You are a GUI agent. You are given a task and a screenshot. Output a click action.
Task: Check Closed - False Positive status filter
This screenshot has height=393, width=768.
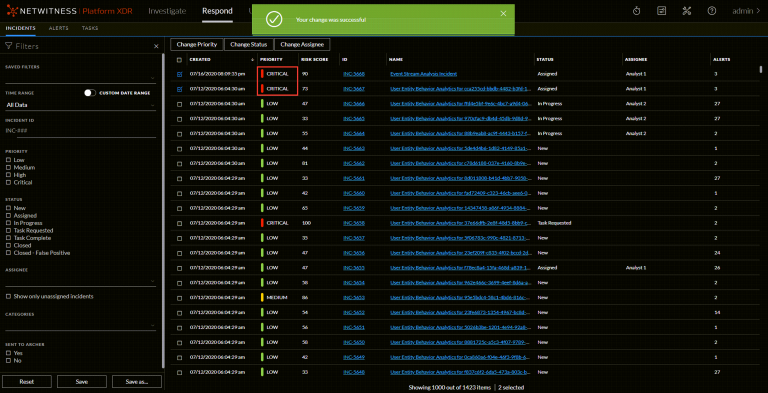click(x=8, y=253)
